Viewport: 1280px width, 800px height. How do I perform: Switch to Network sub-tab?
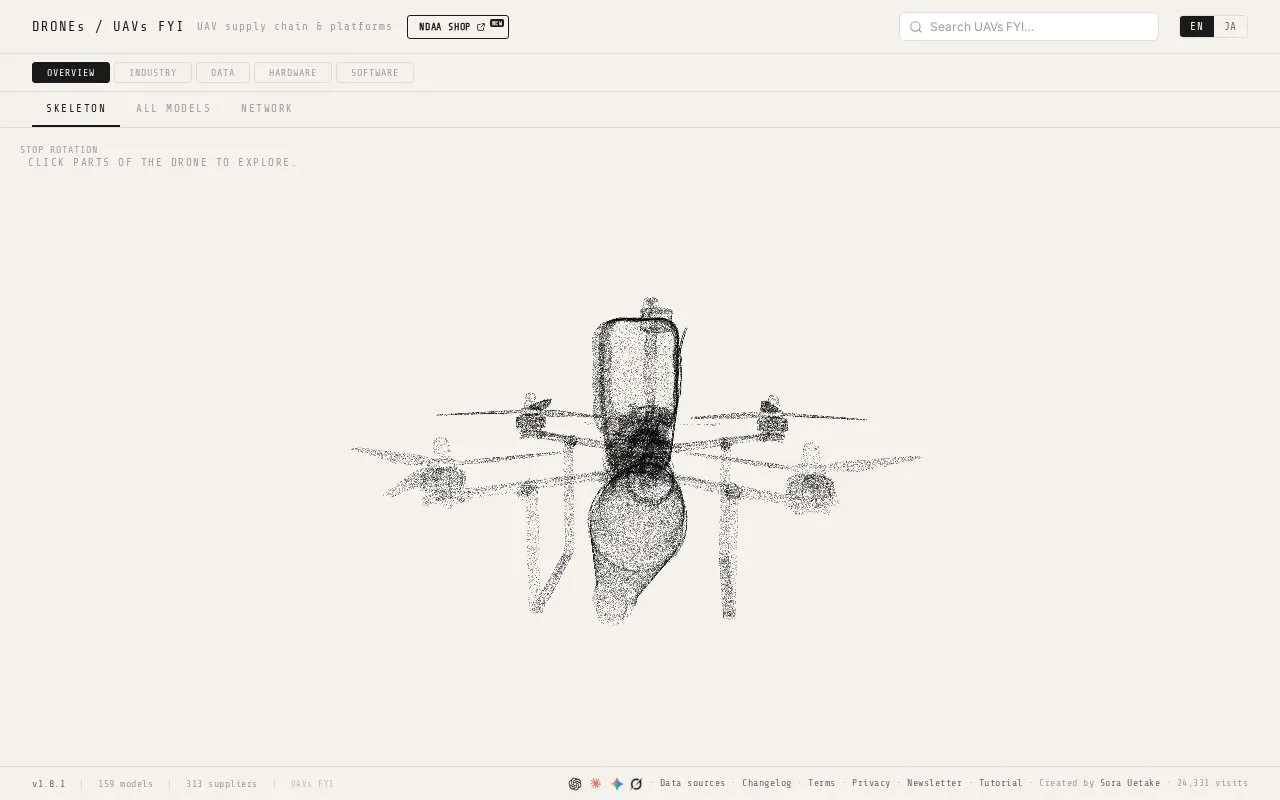(x=267, y=108)
